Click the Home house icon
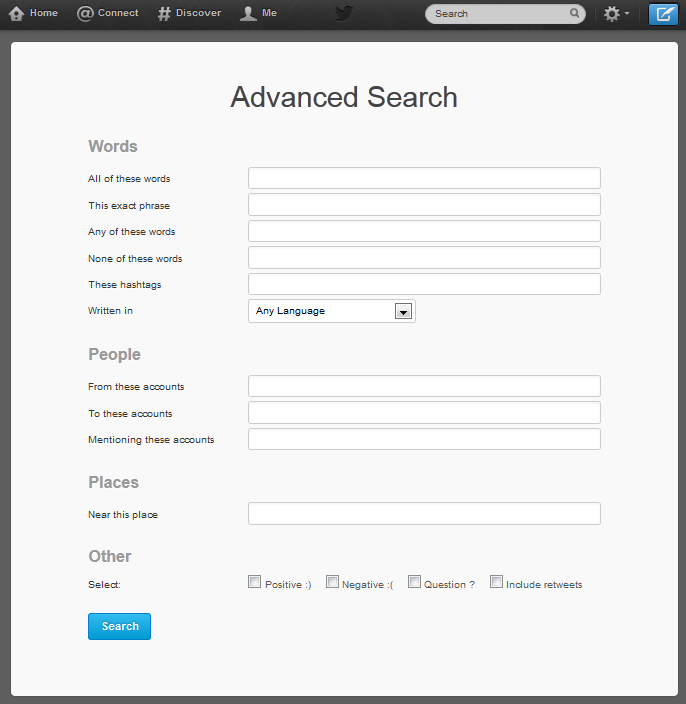686x704 pixels. [x=16, y=13]
